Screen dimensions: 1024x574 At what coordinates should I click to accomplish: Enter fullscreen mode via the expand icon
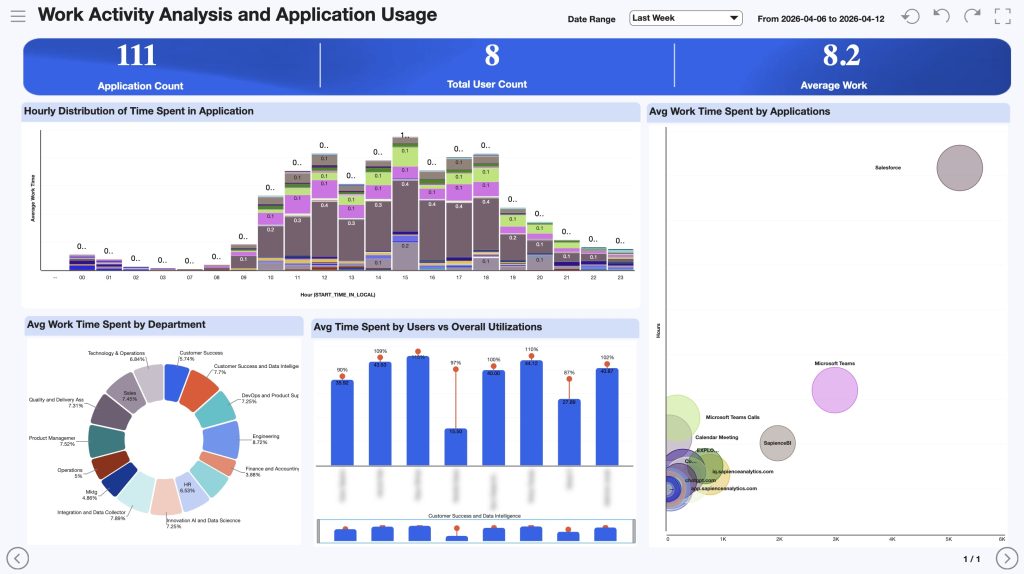point(1002,17)
